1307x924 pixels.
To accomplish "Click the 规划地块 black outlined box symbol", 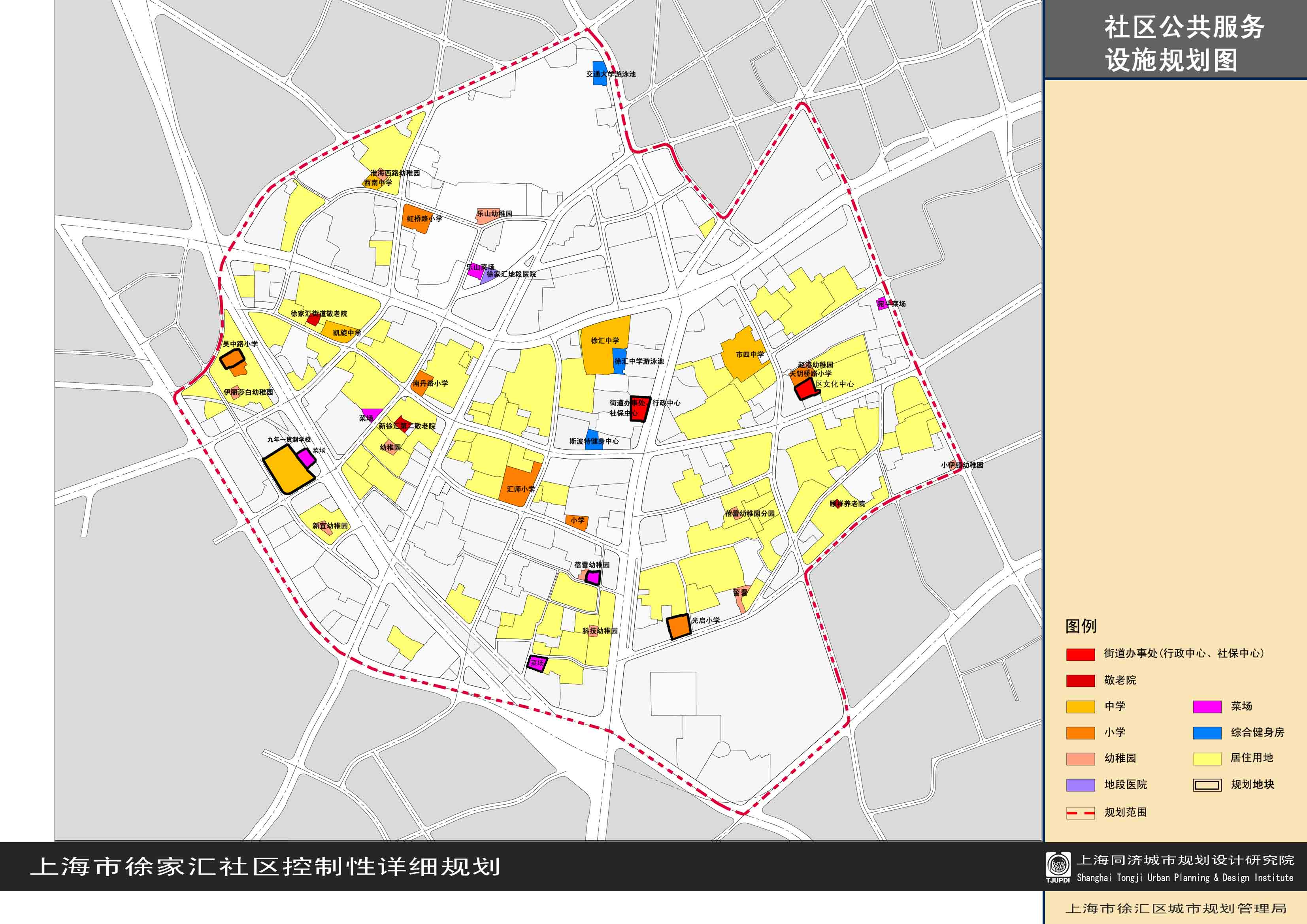I will coord(1207,785).
